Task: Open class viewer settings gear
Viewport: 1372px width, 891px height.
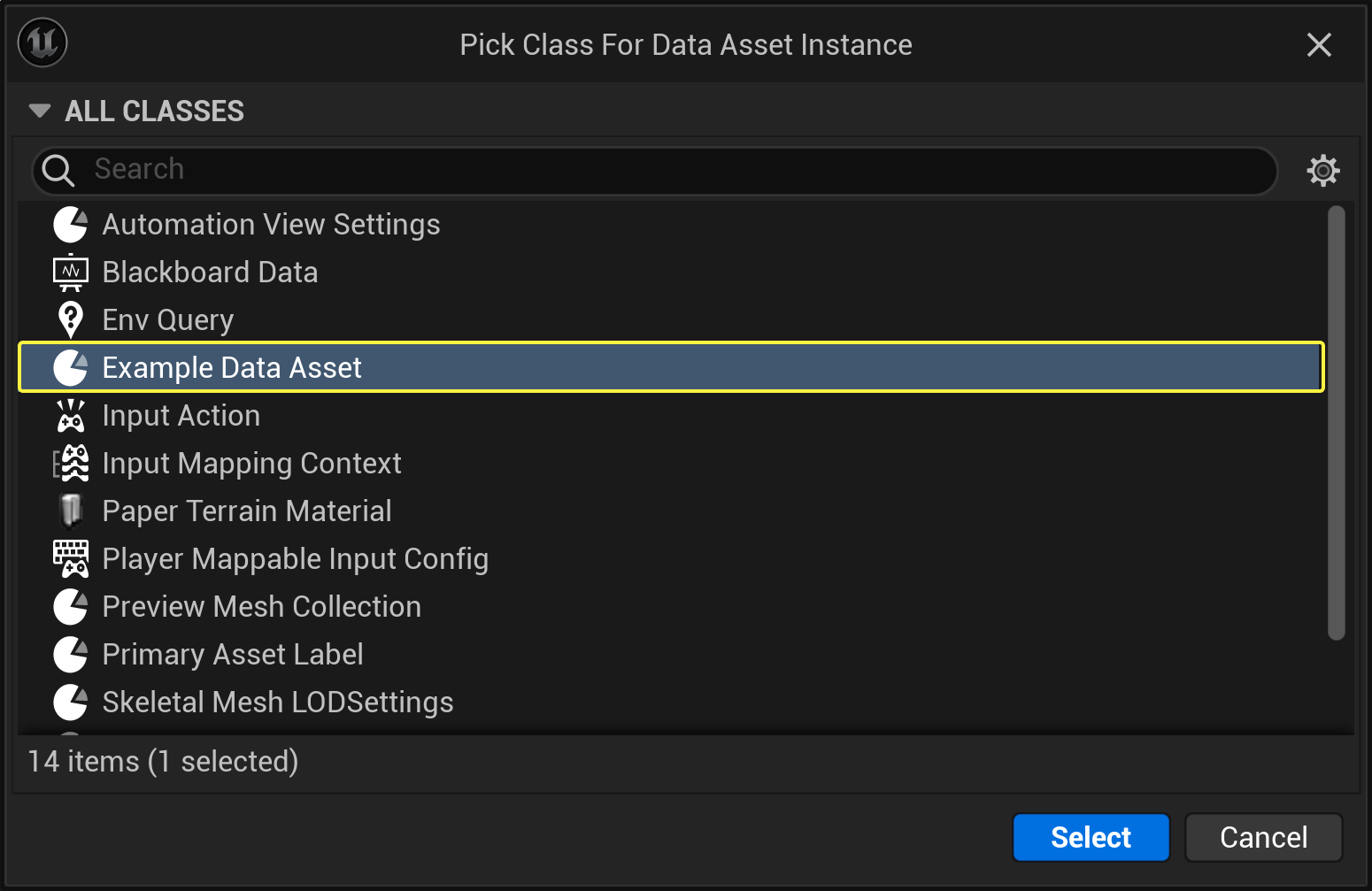Action: (x=1323, y=170)
